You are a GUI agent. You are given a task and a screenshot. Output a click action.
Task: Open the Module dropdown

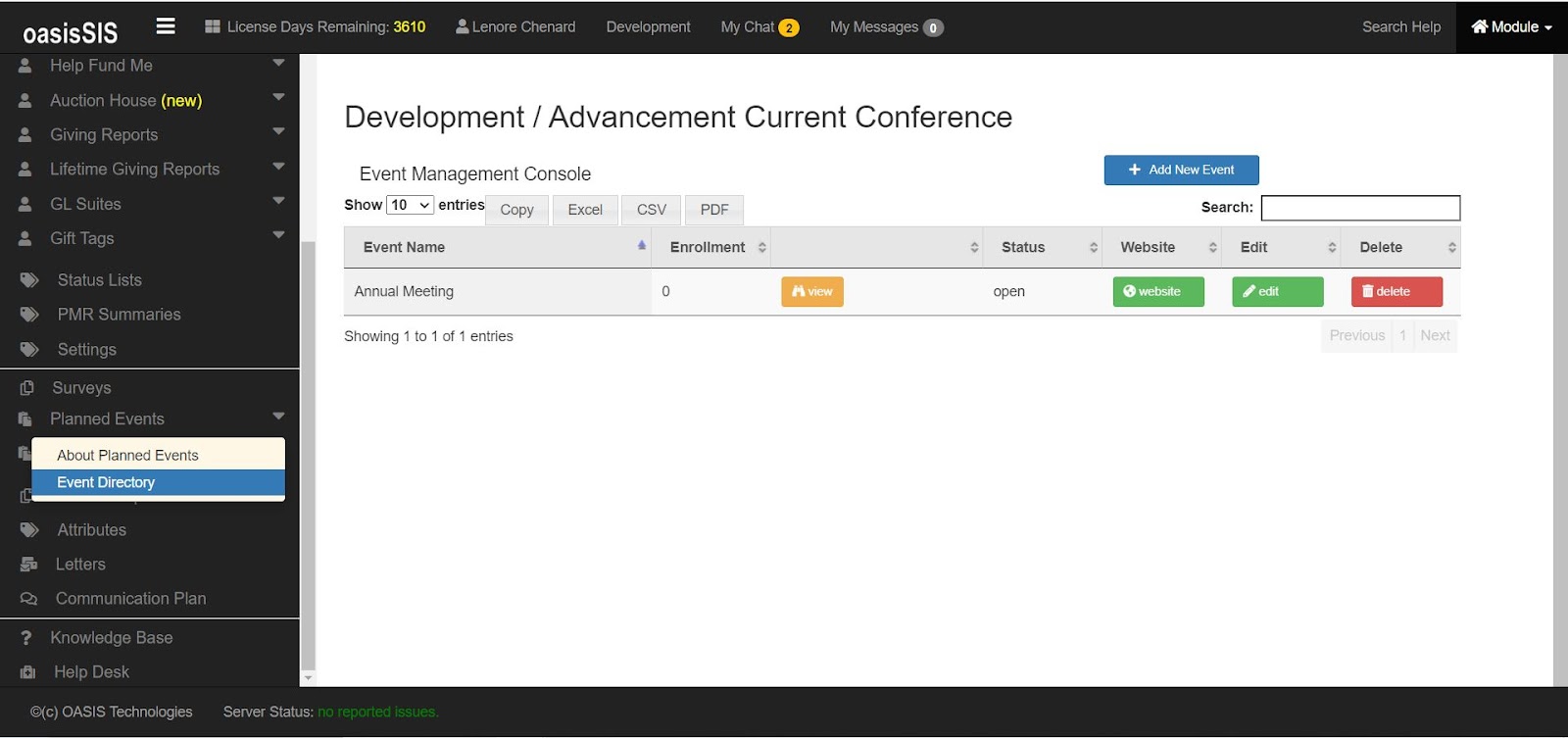tap(1511, 26)
